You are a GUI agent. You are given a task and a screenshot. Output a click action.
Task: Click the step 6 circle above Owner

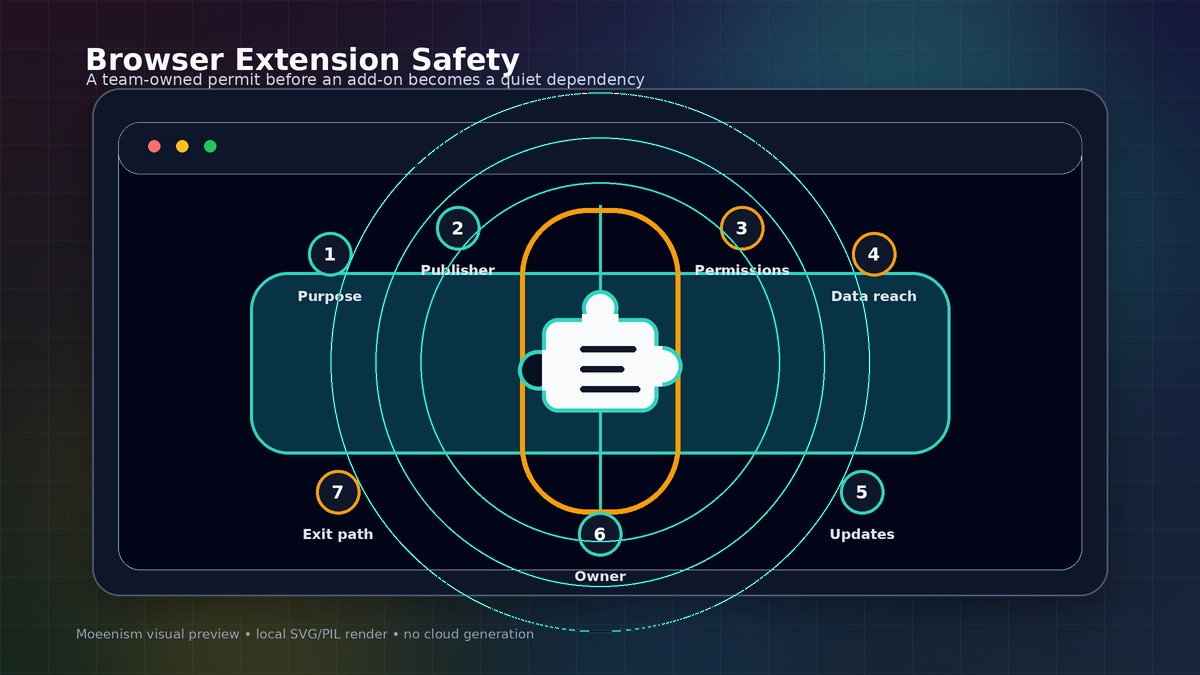pos(600,534)
